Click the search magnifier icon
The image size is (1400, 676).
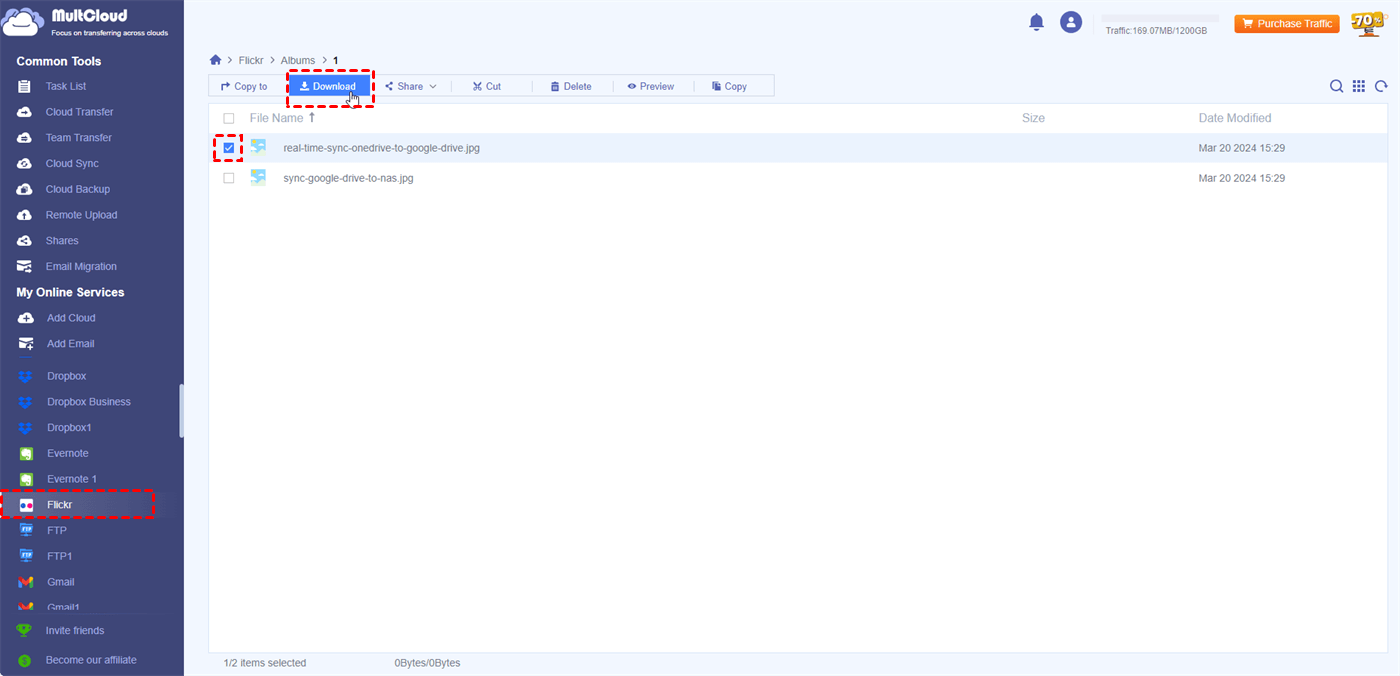tap(1336, 86)
